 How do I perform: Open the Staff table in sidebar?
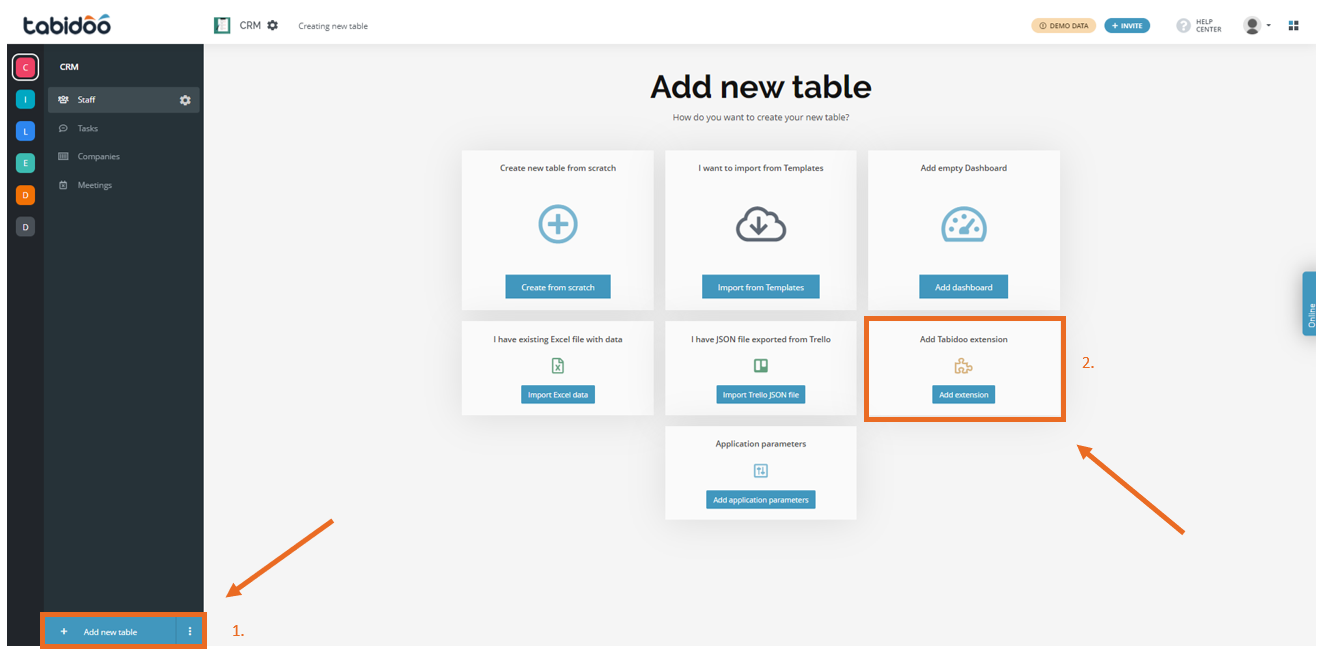click(124, 100)
